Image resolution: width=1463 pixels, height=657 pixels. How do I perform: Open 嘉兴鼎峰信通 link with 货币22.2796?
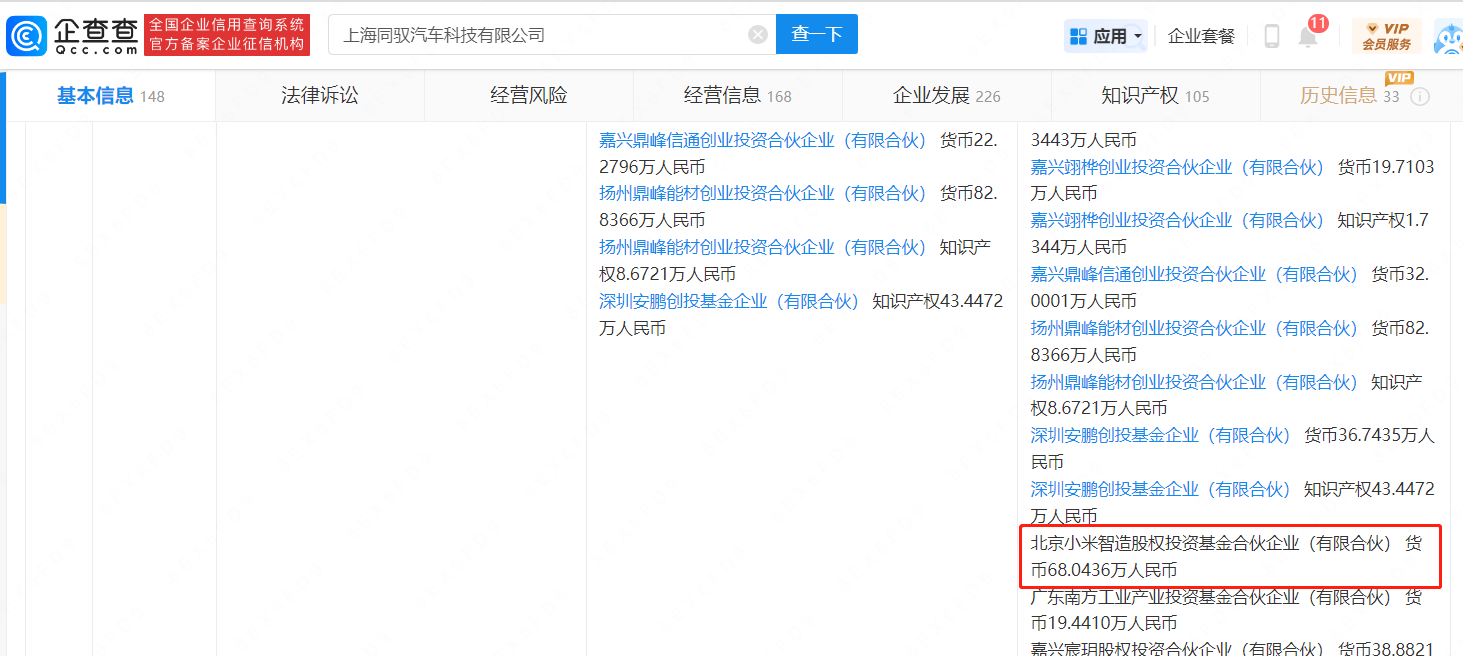763,140
